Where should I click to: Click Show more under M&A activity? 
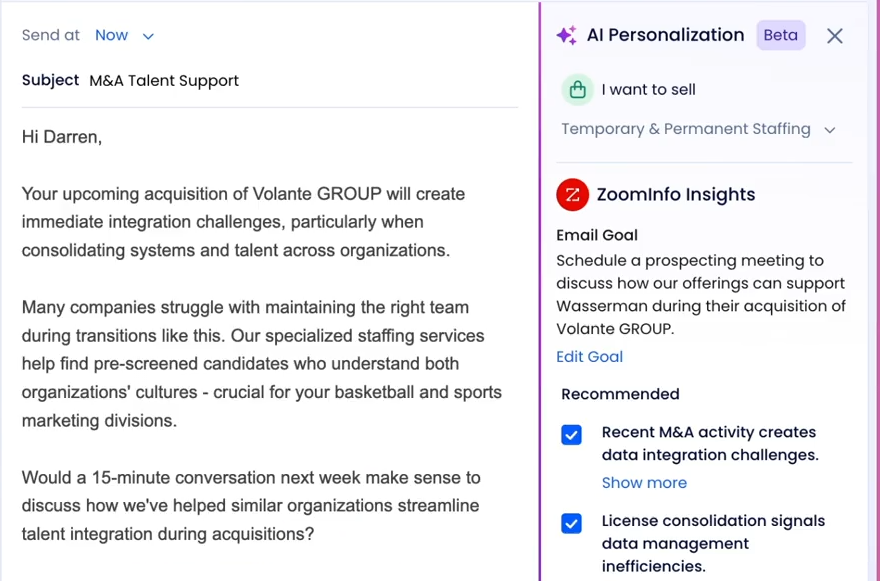tap(644, 483)
